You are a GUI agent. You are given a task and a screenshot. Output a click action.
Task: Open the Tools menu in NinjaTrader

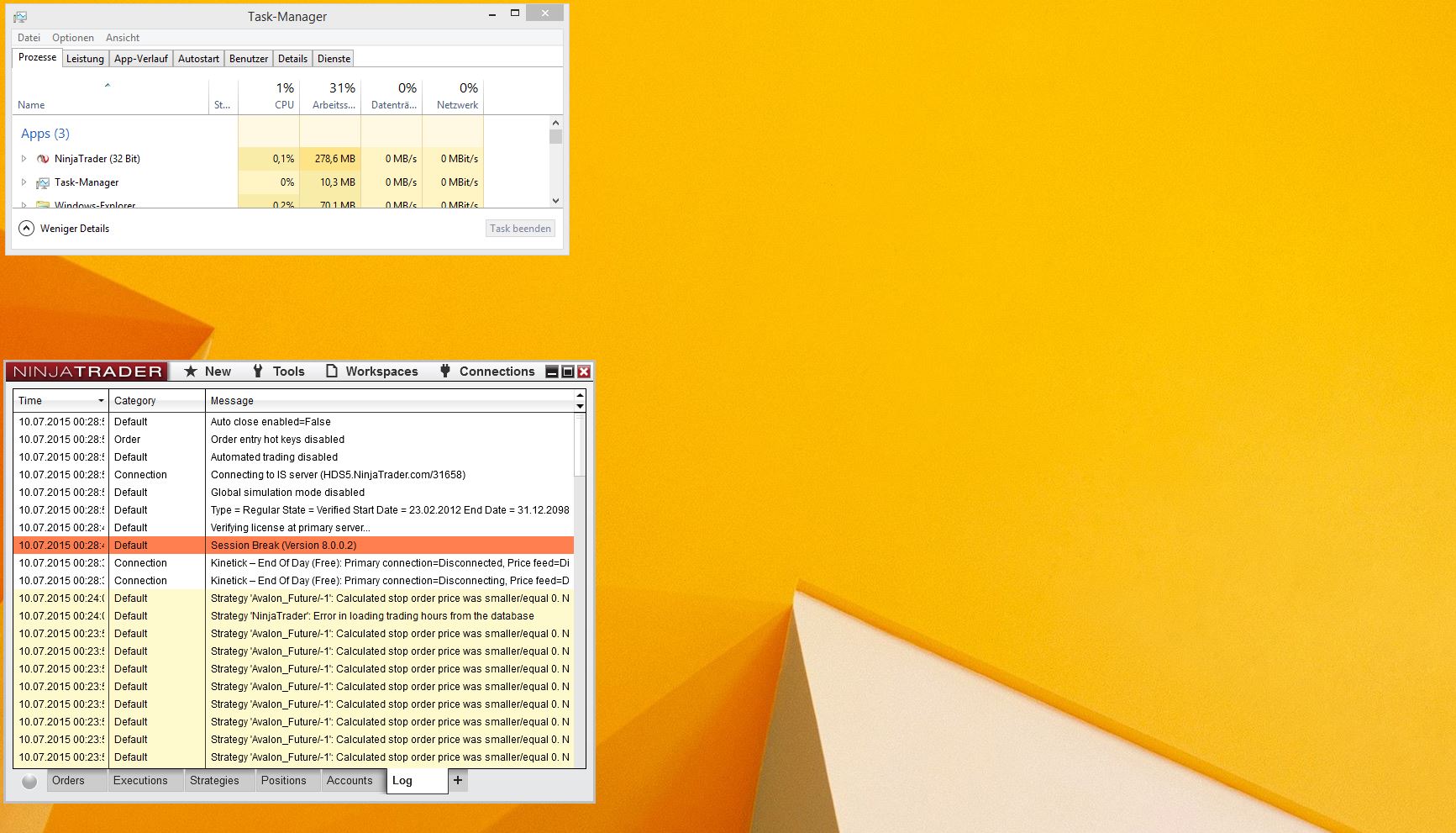(279, 372)
